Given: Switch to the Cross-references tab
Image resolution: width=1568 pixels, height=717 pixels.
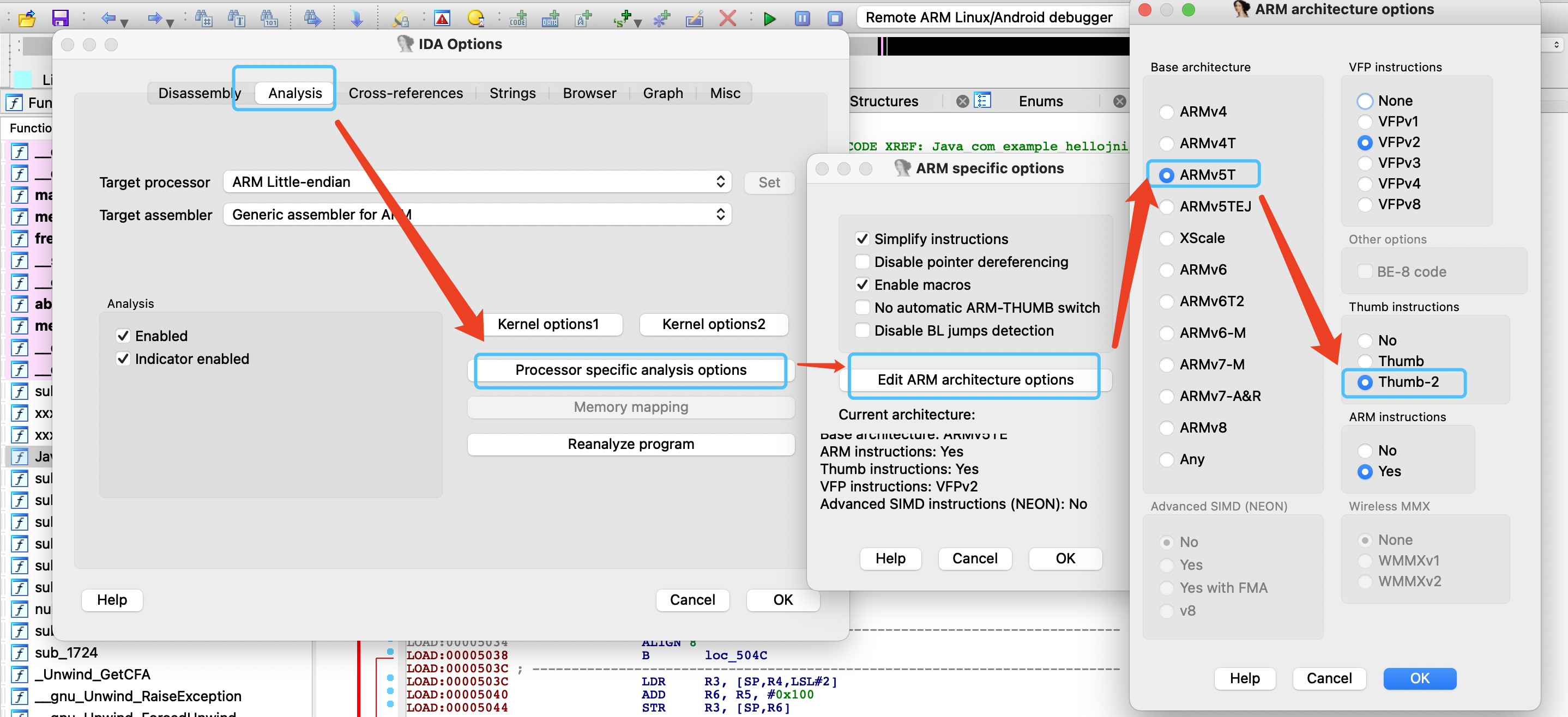Looking at the screenshot, I should pyautogui.click(x=406, y=93).
